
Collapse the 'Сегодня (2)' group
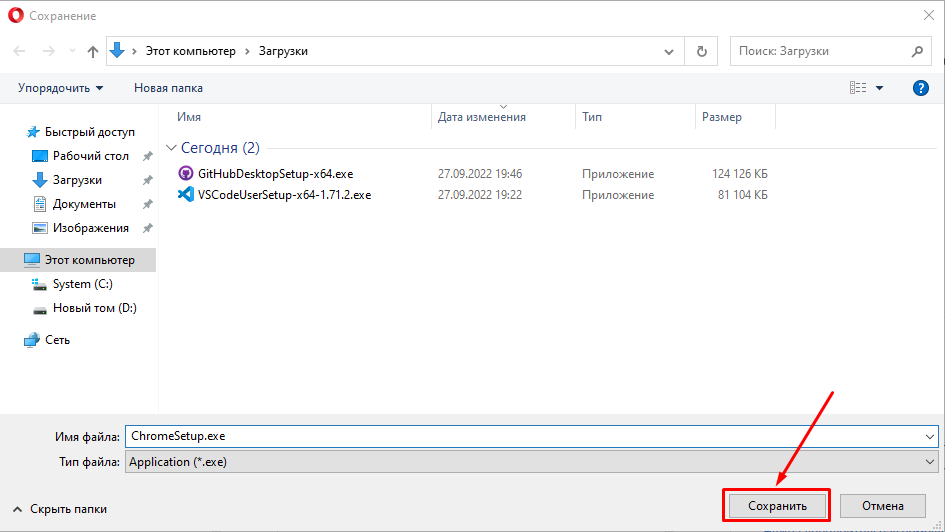click(x=171, y=148)
